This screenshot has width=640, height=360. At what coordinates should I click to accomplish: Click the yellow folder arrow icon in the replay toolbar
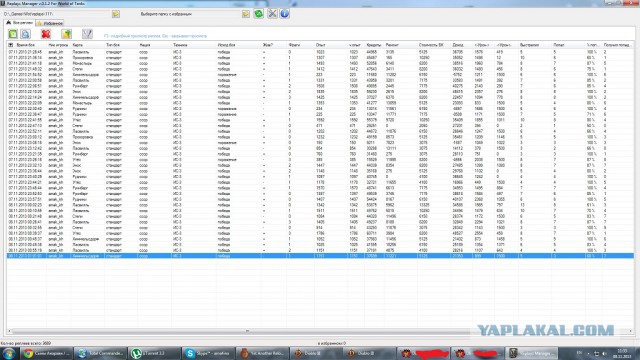(x=67, y=34)
